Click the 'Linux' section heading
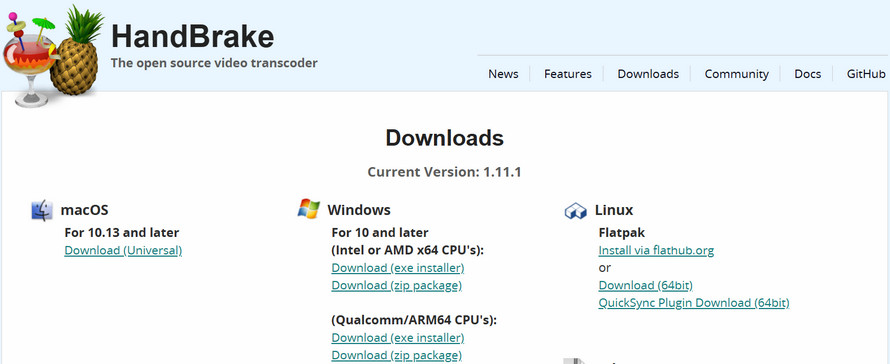The width and height of the screenshot is (890, 364). 614,210
